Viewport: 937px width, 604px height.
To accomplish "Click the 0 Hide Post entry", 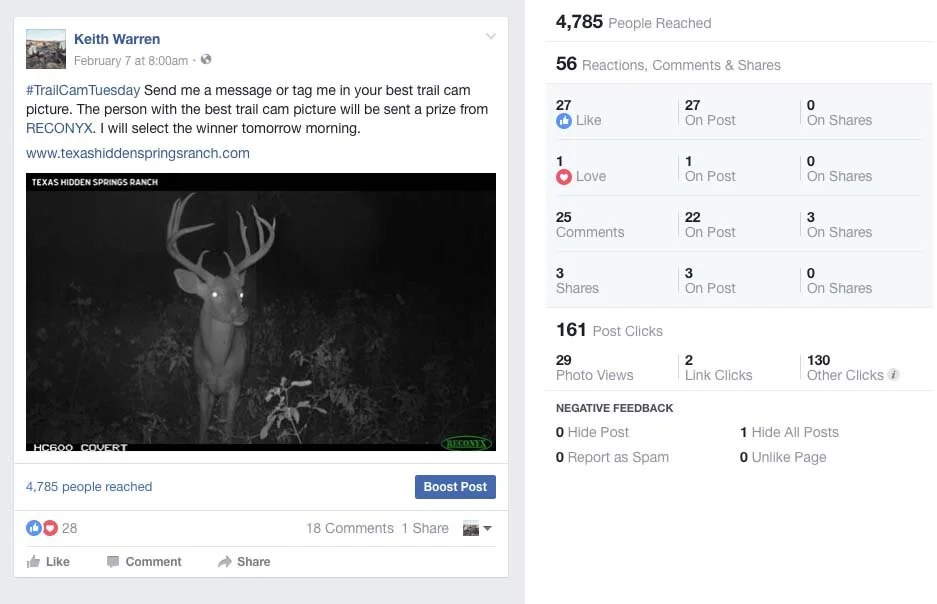I will pos(592,432).
